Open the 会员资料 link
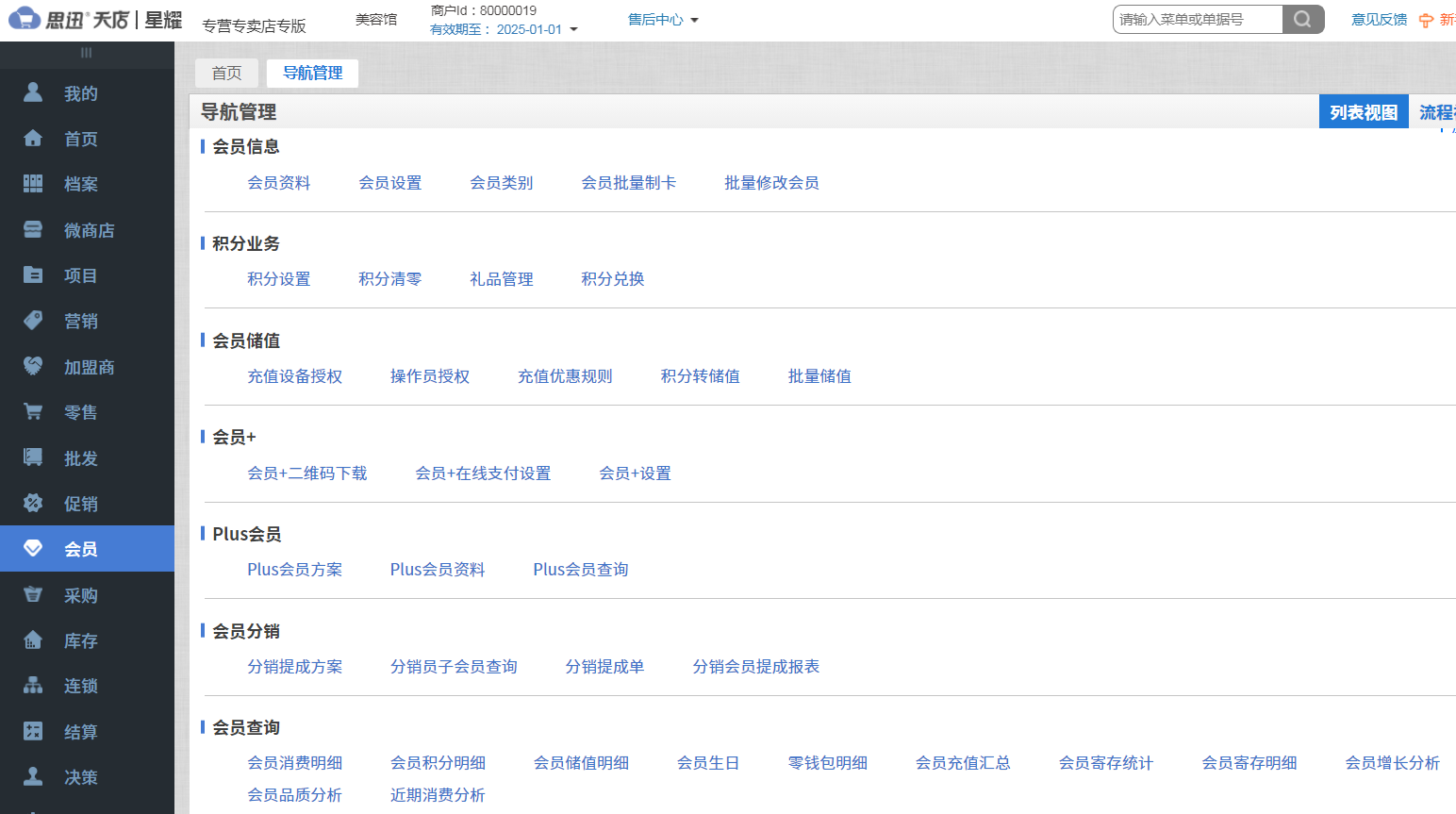The width and height of the screenshot is (1456, 814). click(278, 183)
